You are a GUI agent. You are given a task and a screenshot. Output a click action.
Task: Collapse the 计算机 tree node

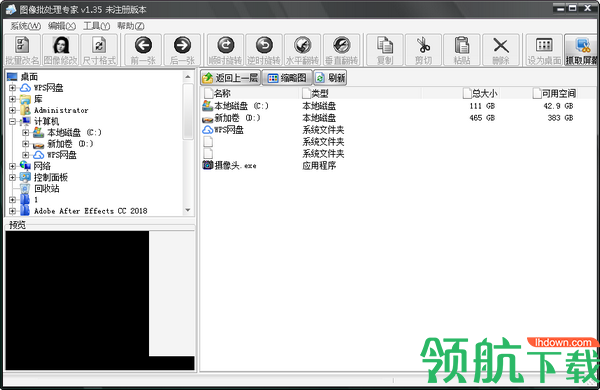click(12, 121)
